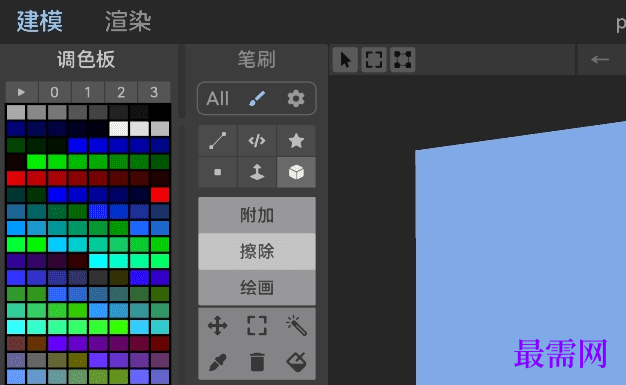Switch to the 建模 (Model) tab
626x385 pixels.
click(40, 21)
